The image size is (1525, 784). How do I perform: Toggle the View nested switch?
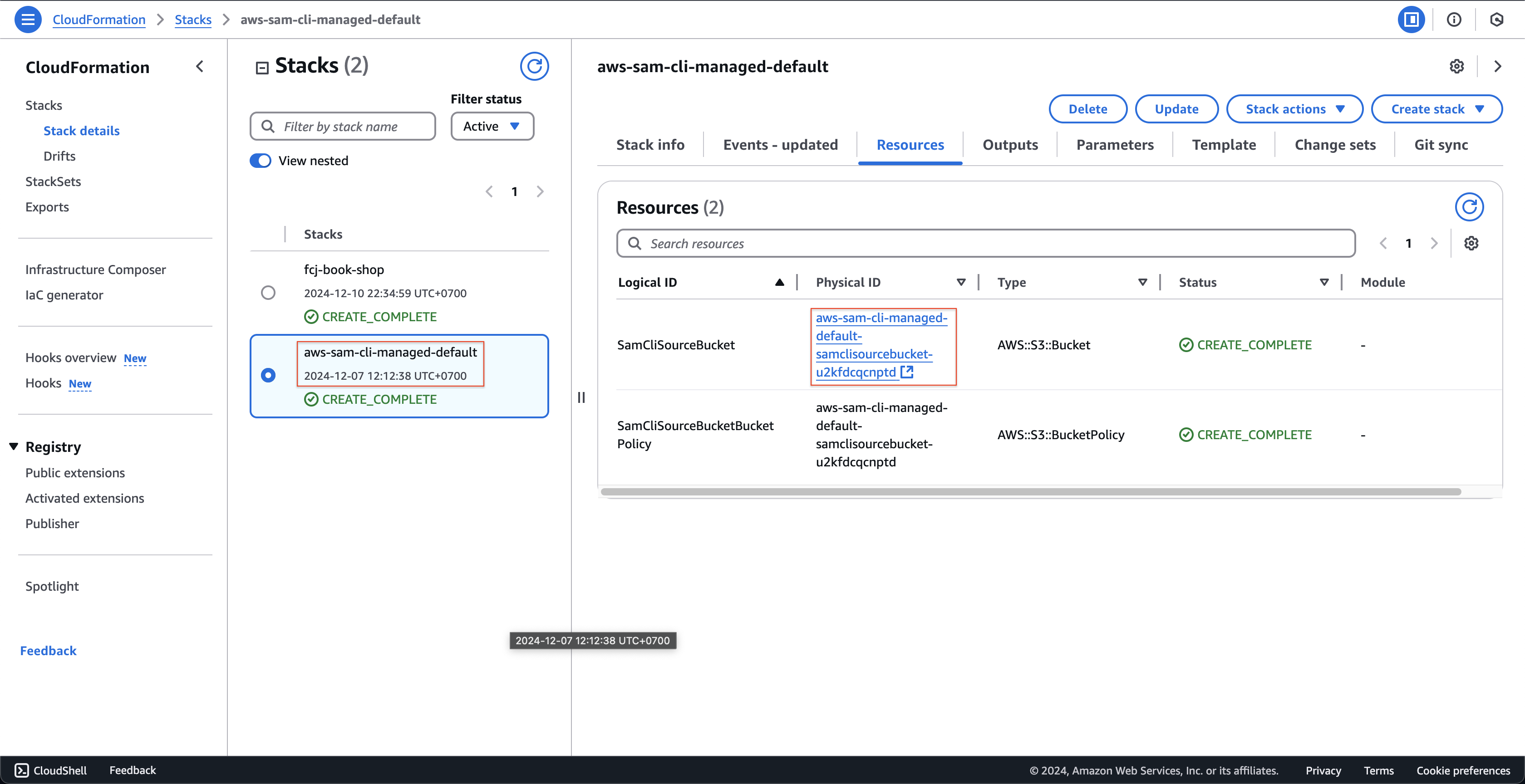coord(260,161)
